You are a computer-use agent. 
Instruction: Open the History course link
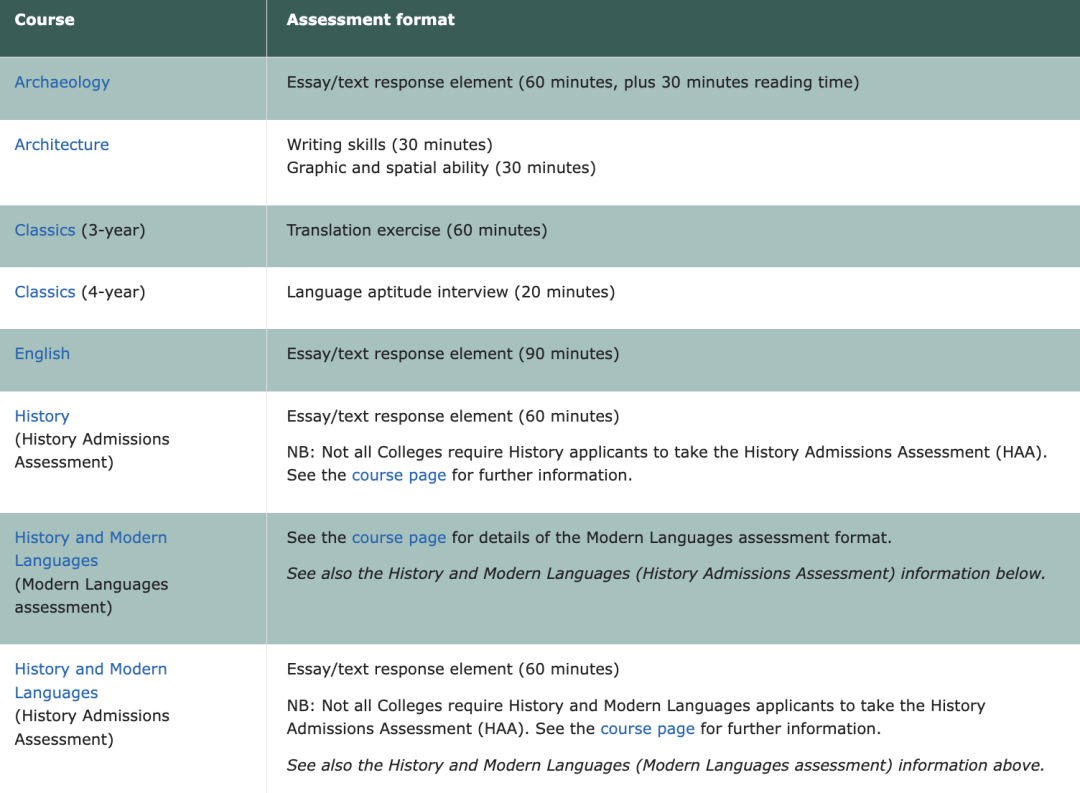point(42,415)
